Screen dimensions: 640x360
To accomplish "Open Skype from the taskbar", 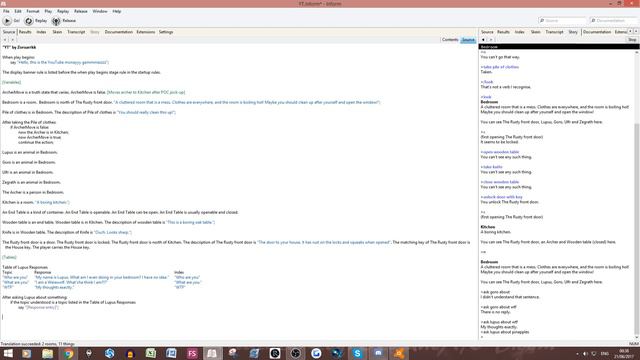I will pos(357,353).
